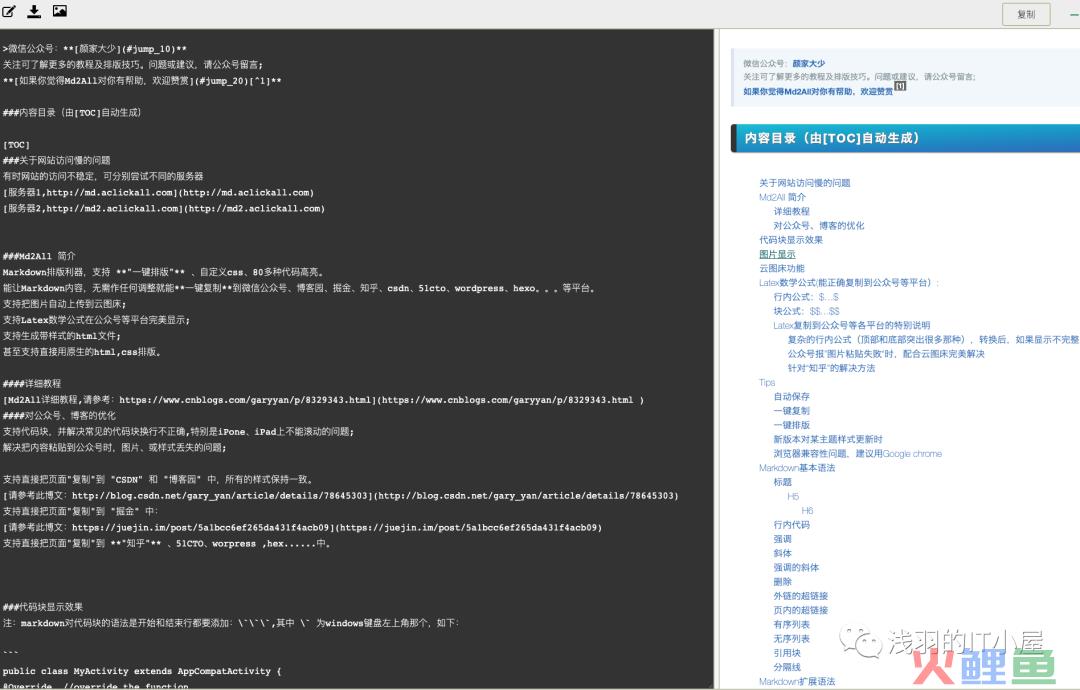Select 引用块 TOC entry
Screen dimensions: 1080x690
[786, 653]
